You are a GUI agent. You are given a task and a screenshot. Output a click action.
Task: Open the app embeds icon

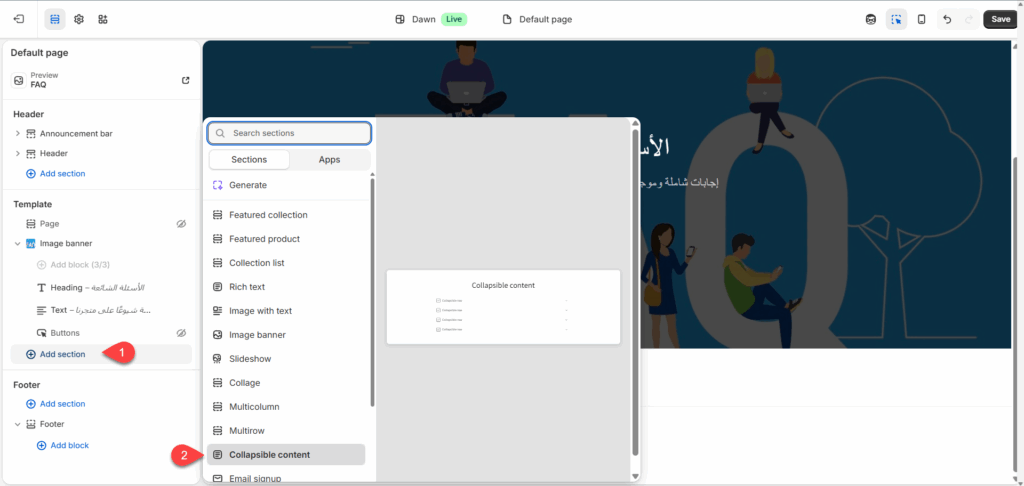[103, 19]
